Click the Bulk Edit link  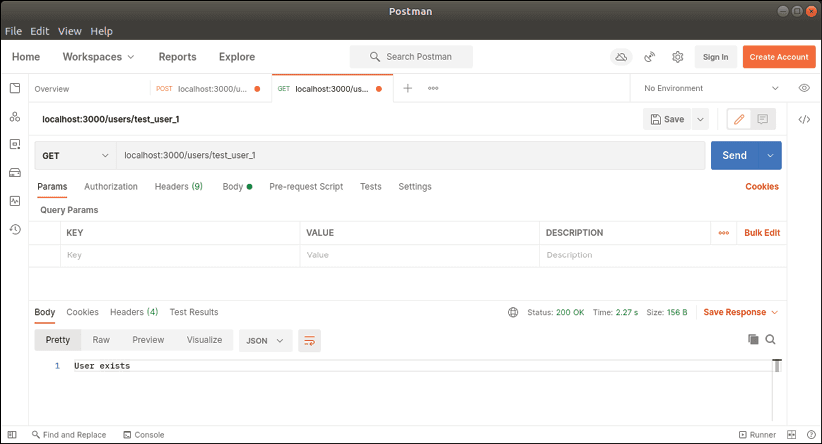(x=762, y=233)
